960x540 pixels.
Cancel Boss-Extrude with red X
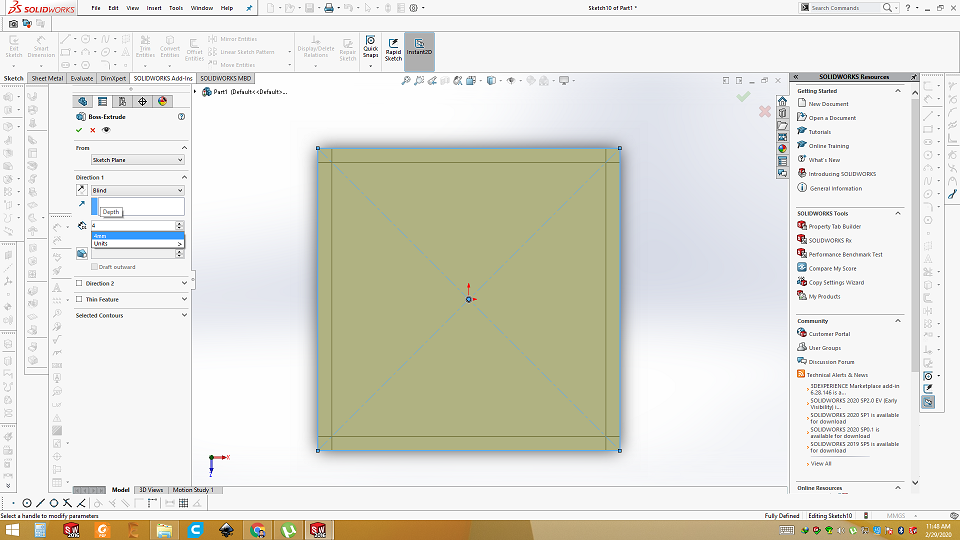92,130
